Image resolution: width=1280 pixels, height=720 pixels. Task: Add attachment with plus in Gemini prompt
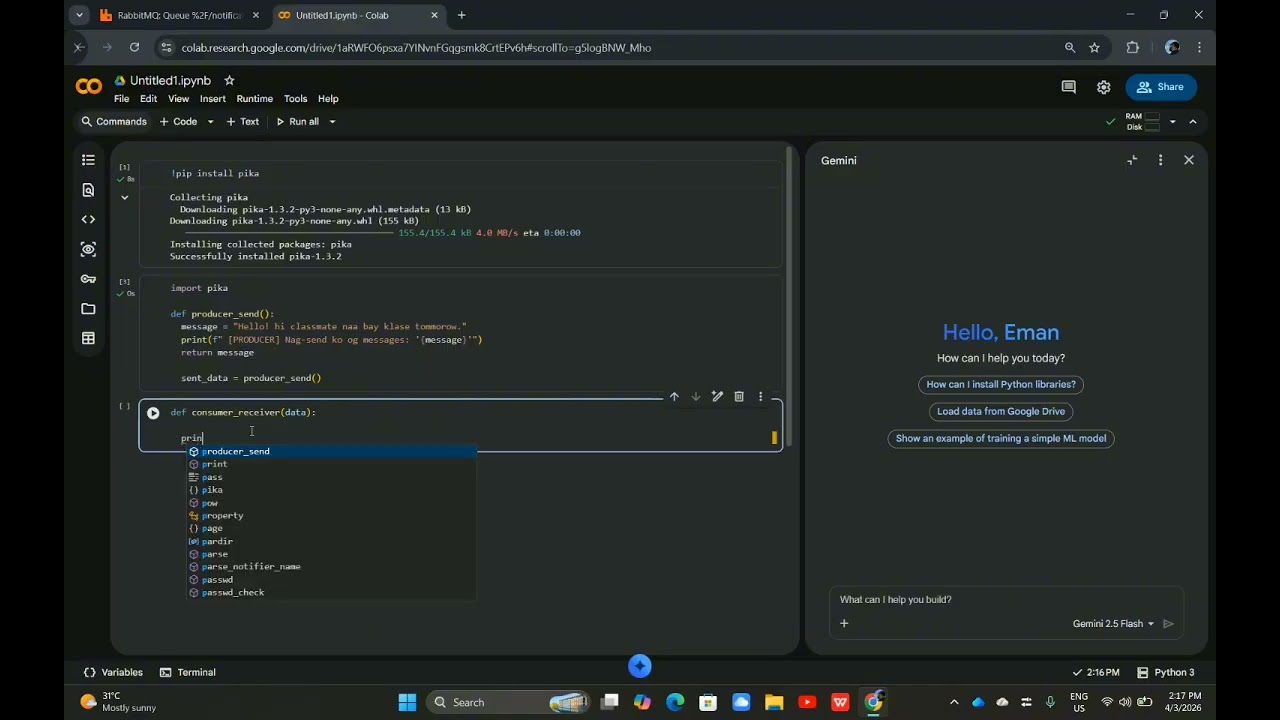coord(844,623)
